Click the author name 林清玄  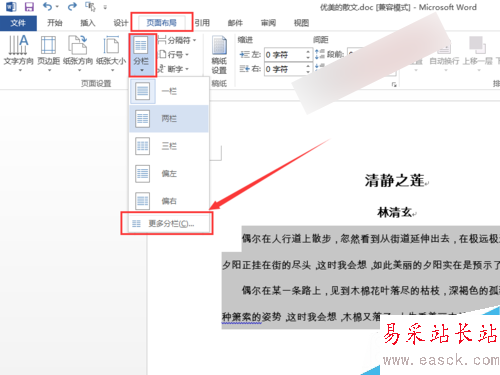pyautogui.click(x=395, y=212)
